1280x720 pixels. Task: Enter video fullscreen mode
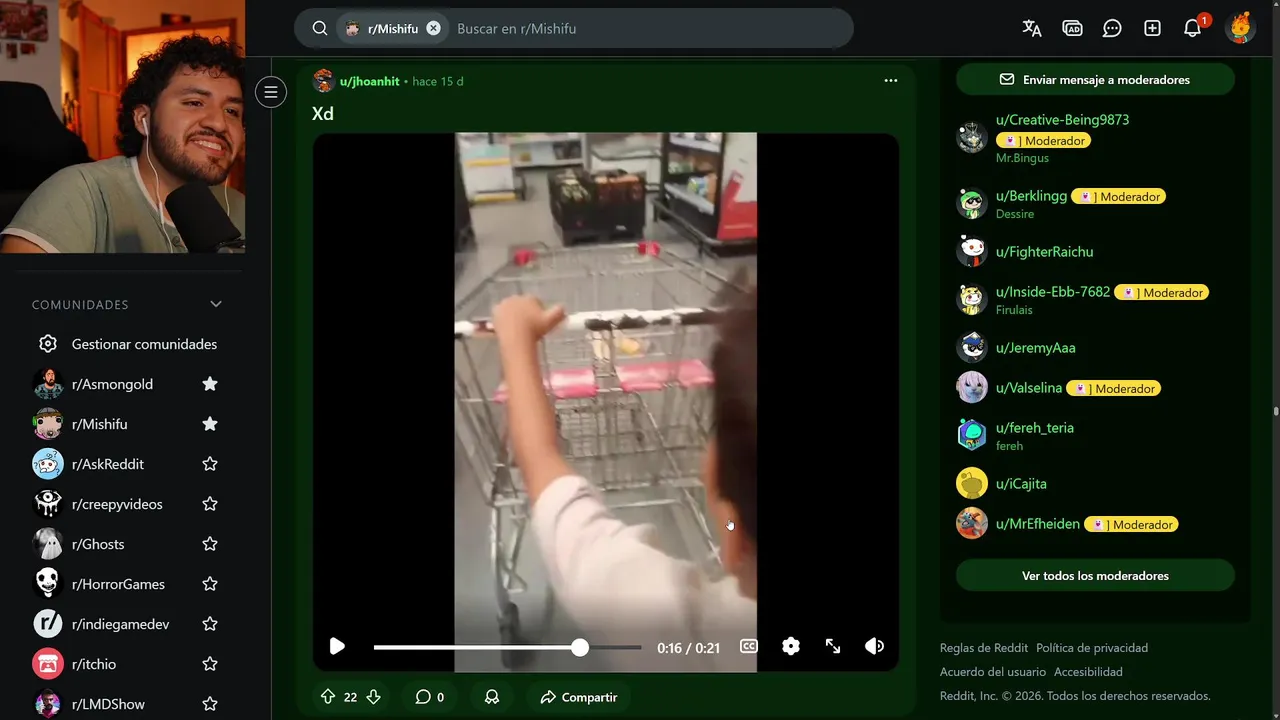click(833, 647)
